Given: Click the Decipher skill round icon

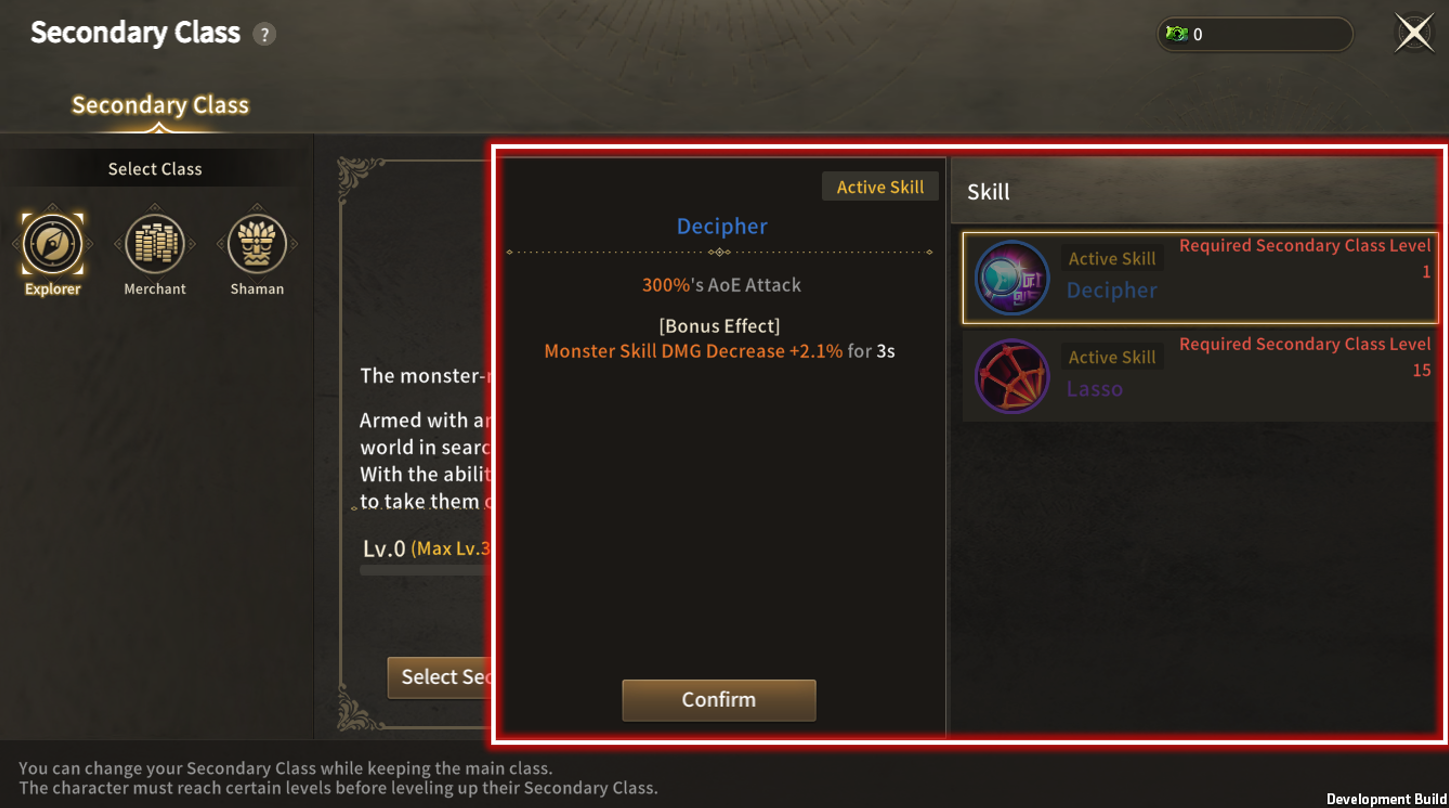Looking at the screenshot, I should point(1012,278).
